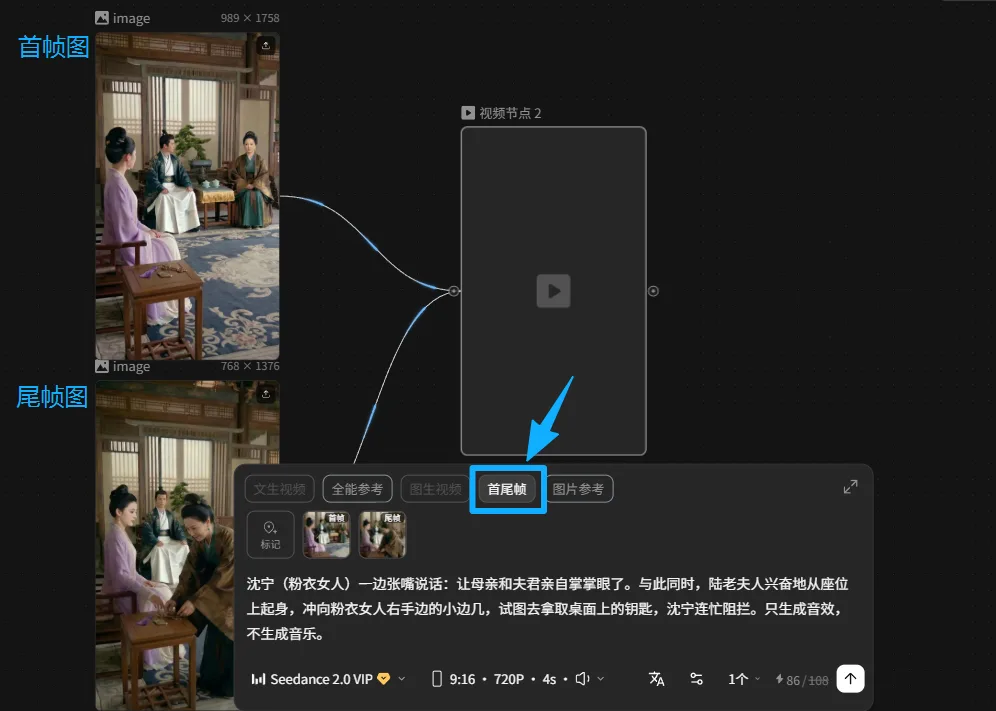Switch to the 图生视频 tab
This screenshot has height=711, width=996.
click(x=435, y=489)
